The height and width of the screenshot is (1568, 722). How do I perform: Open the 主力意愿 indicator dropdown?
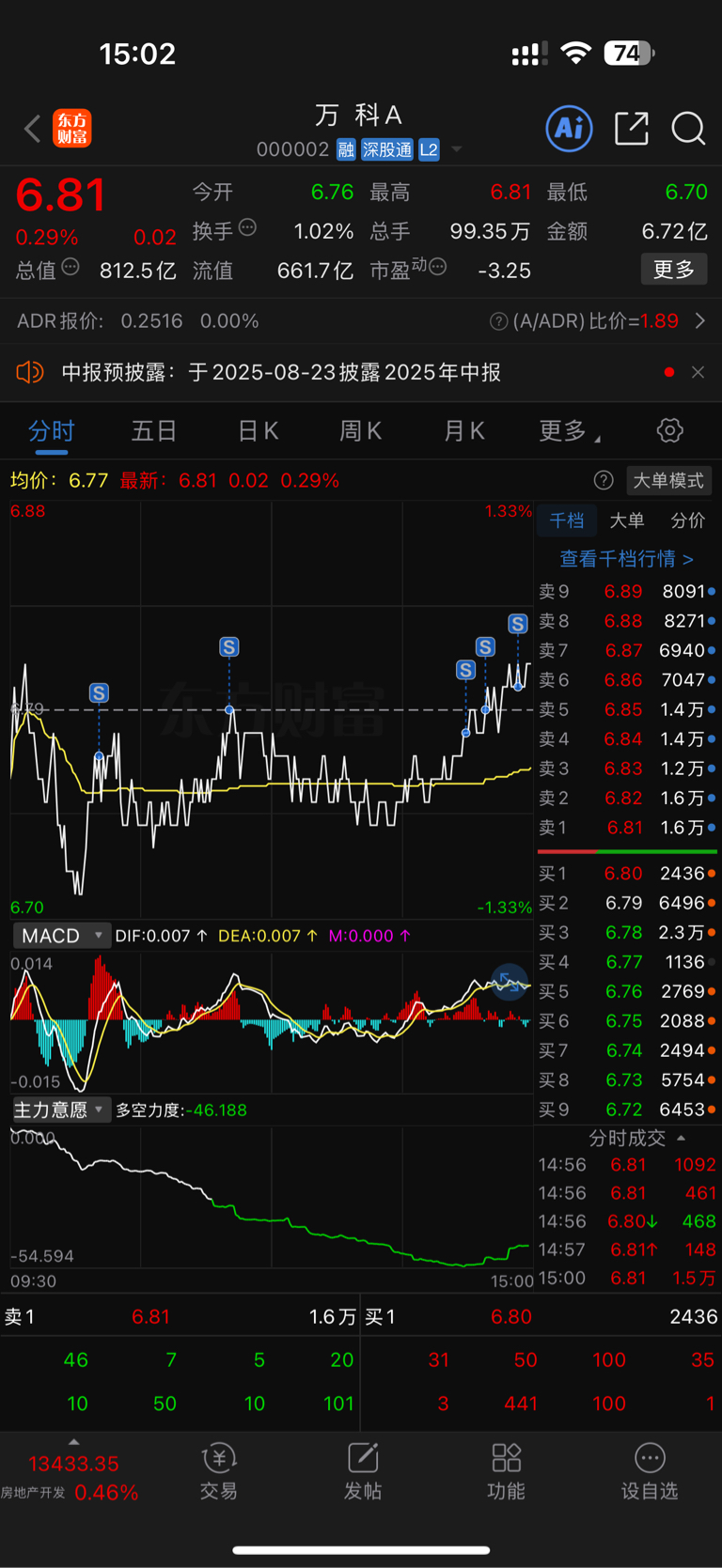tap(61, 1110)
